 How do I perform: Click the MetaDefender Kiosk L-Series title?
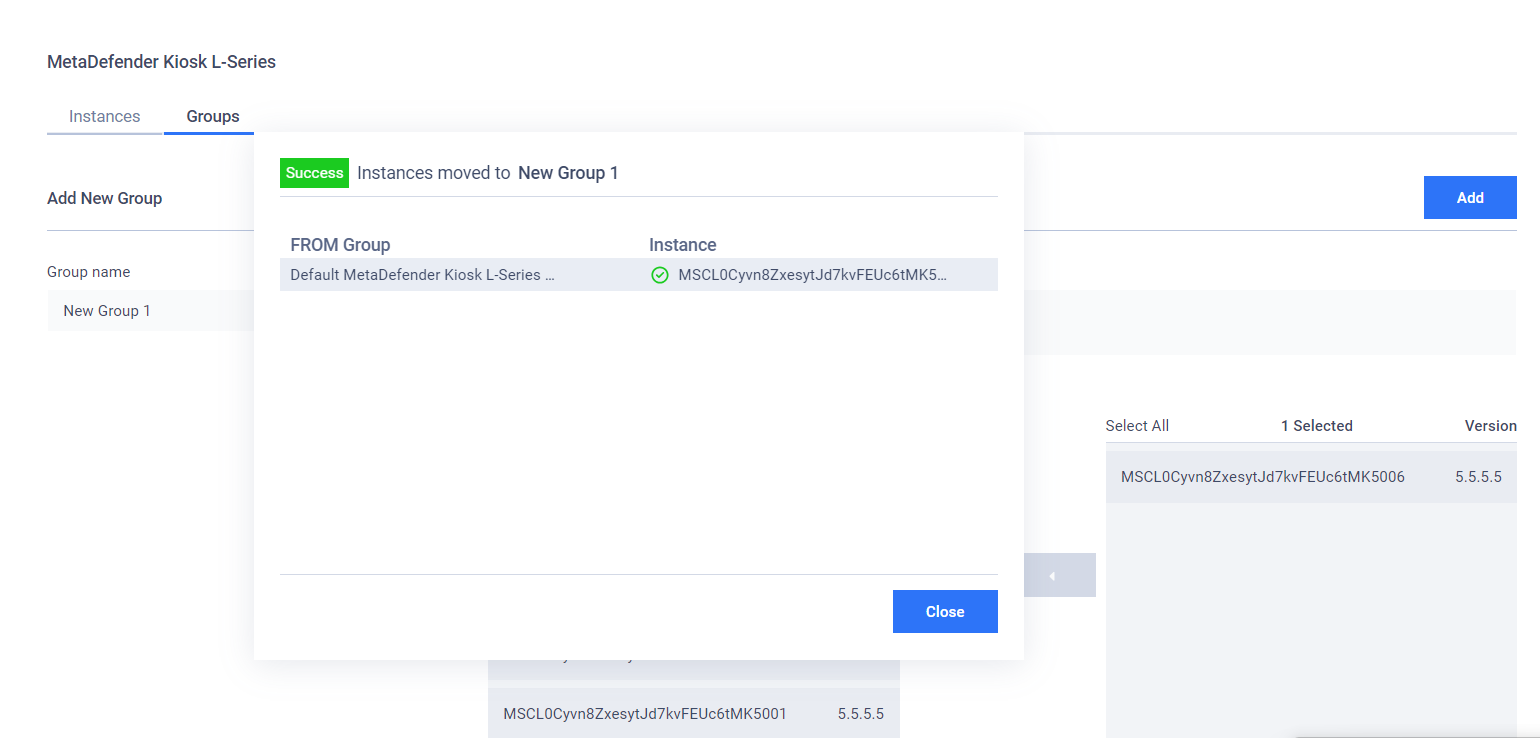pyautogui.click(x=161, y=62)
